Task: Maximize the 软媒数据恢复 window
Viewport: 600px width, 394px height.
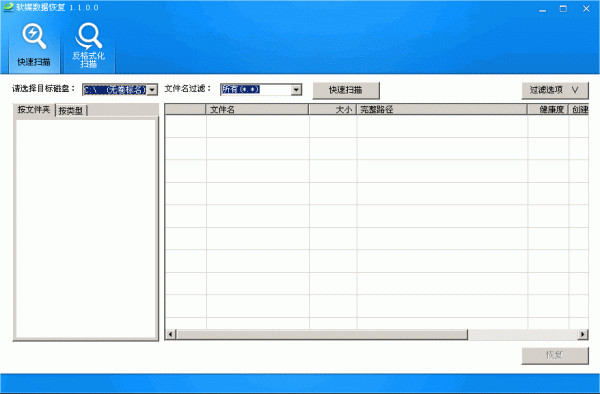Action: coord(563,8)
